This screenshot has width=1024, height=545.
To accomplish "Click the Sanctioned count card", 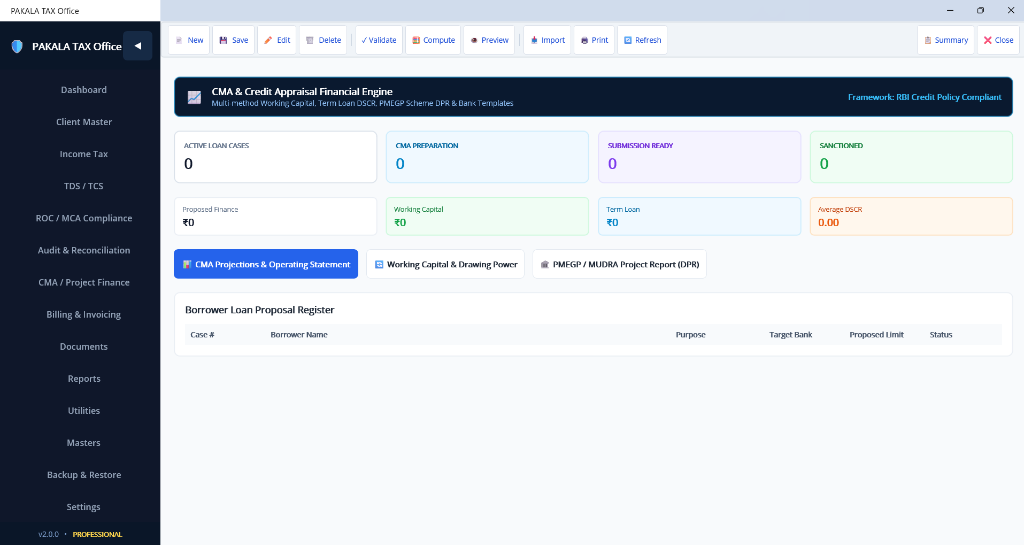I will point(911,157).
